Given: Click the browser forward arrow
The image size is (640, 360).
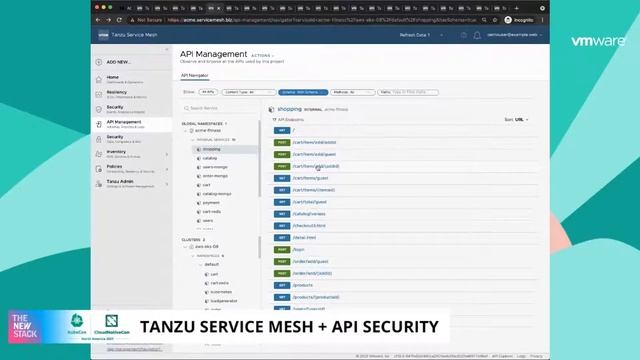Looking at the screenshot, I should [109, 20].
